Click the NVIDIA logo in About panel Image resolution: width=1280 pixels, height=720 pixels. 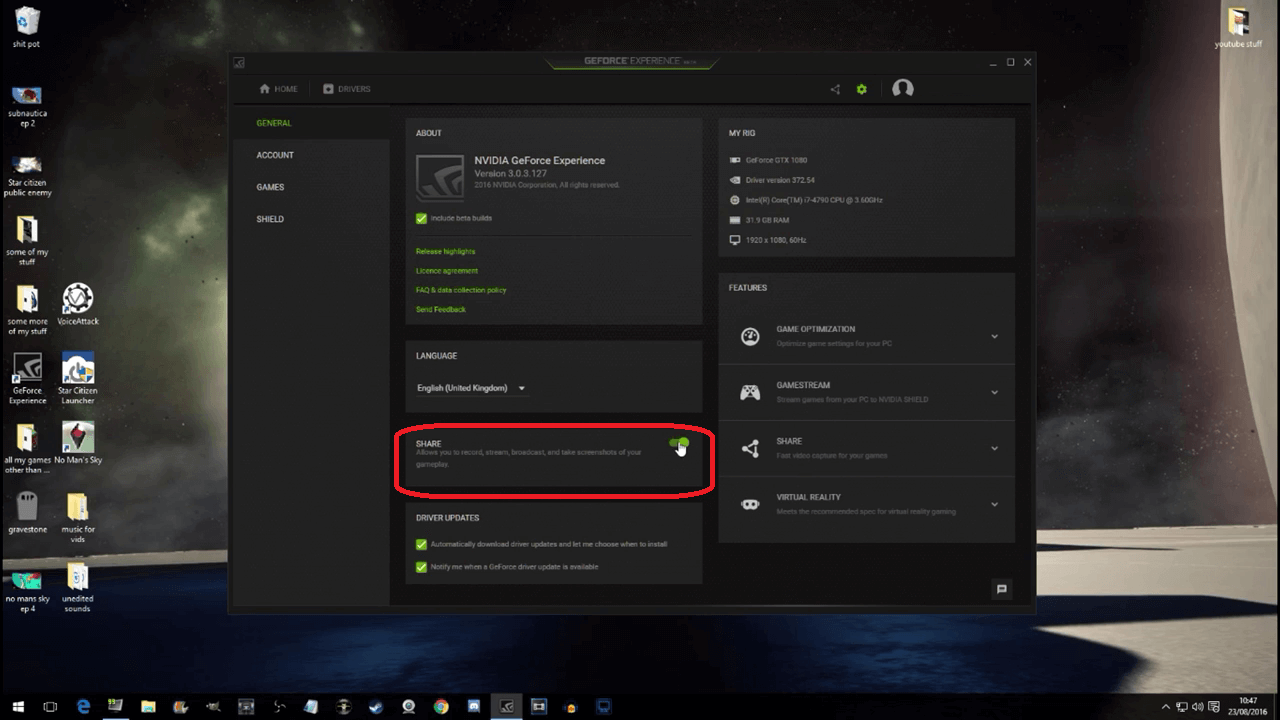[440, 178]
